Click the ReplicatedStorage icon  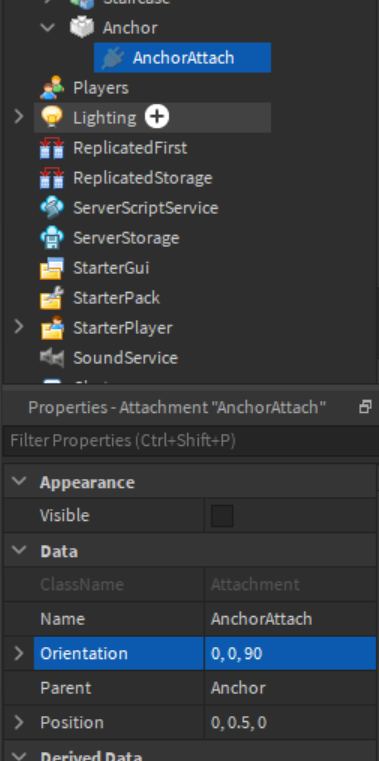click(52, 178)
